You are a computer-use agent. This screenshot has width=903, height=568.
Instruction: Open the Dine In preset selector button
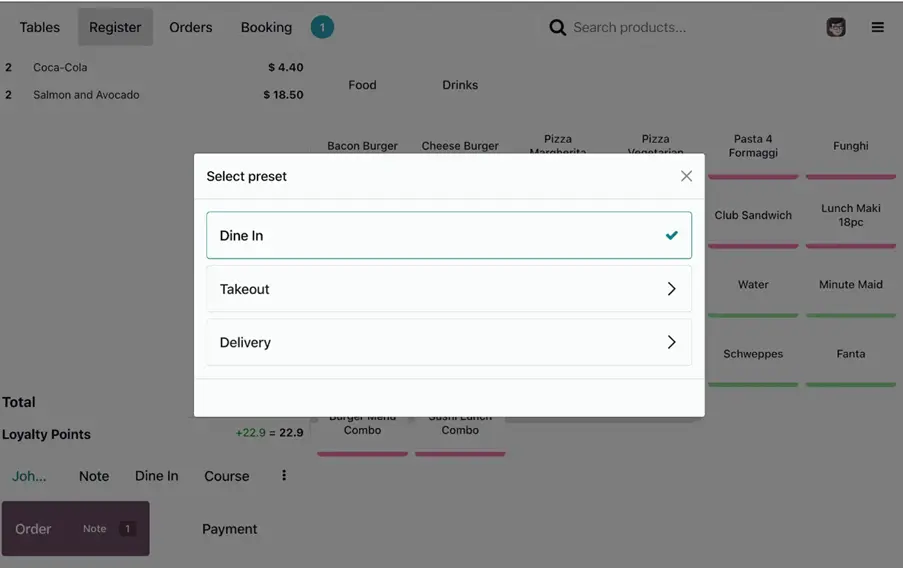click(x=157, y=476)
